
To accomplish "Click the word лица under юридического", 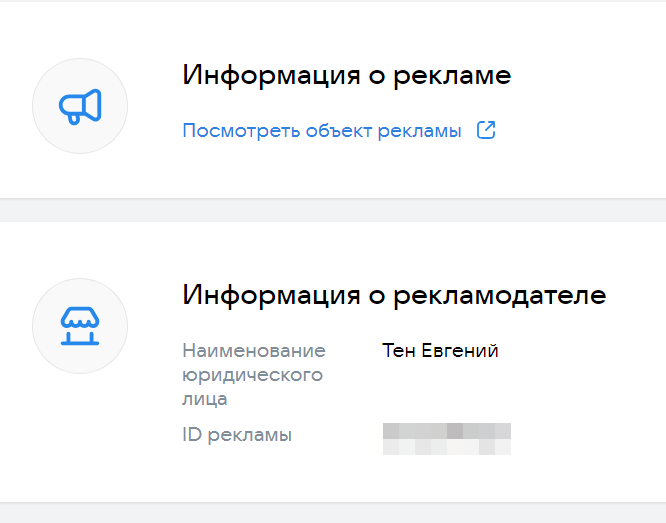I will point(205,399).
